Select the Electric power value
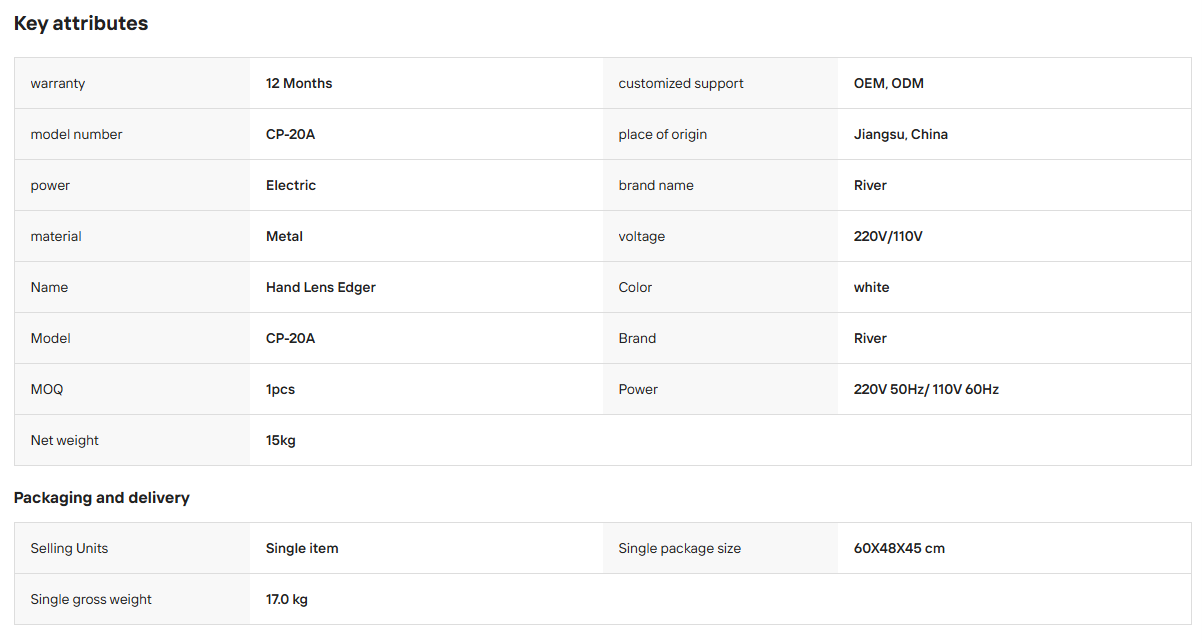 [291, 185]
